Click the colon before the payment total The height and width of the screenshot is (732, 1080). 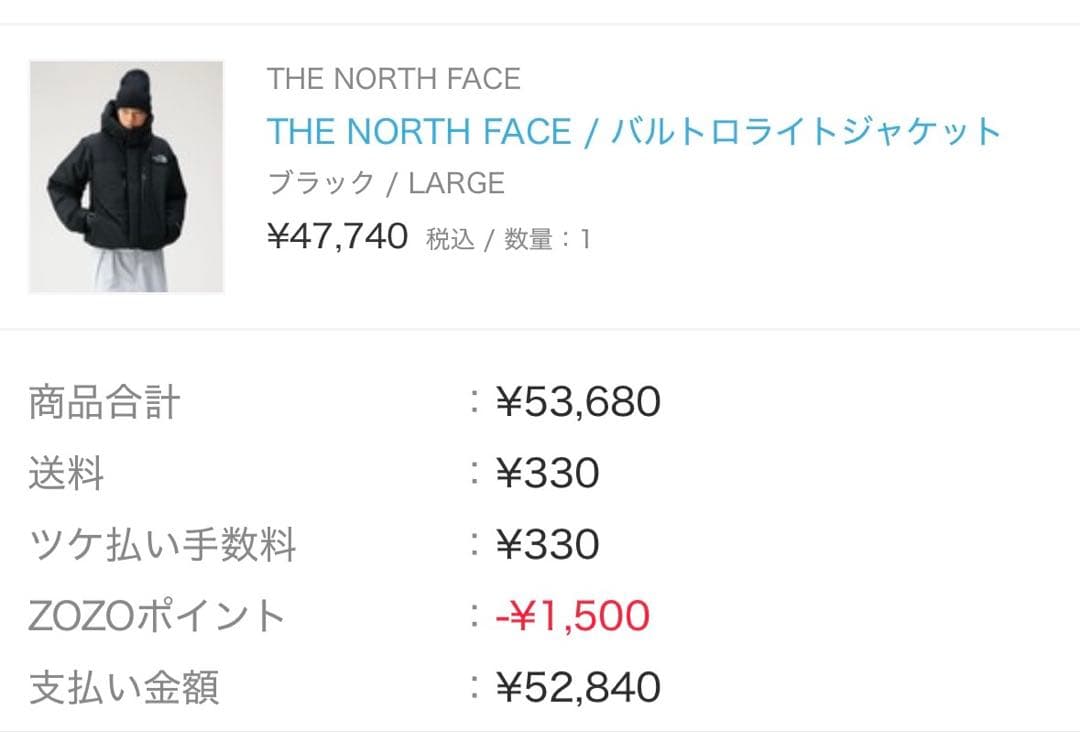pos(476,687)
